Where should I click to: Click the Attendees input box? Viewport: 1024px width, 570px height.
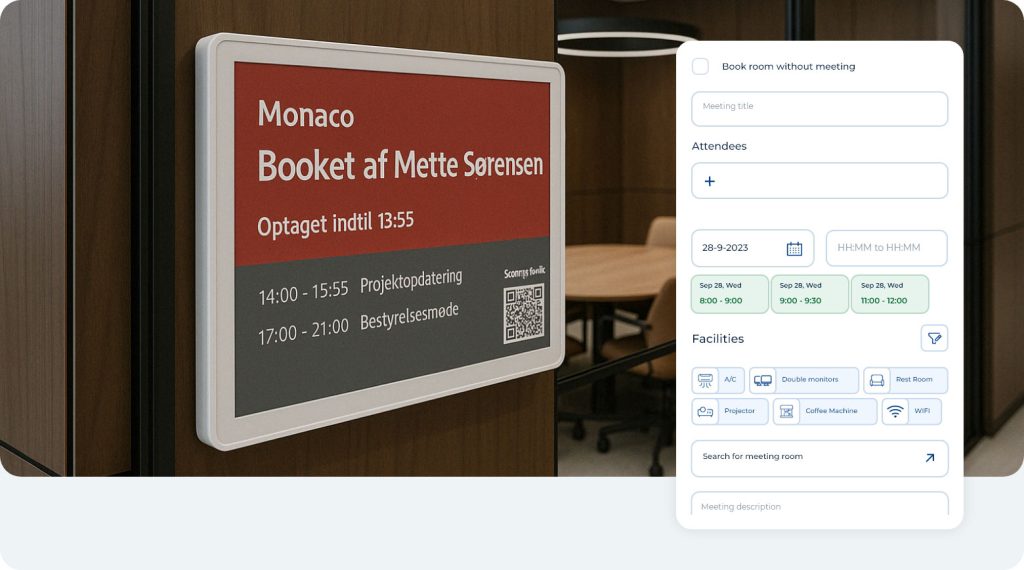coord(820,181)
